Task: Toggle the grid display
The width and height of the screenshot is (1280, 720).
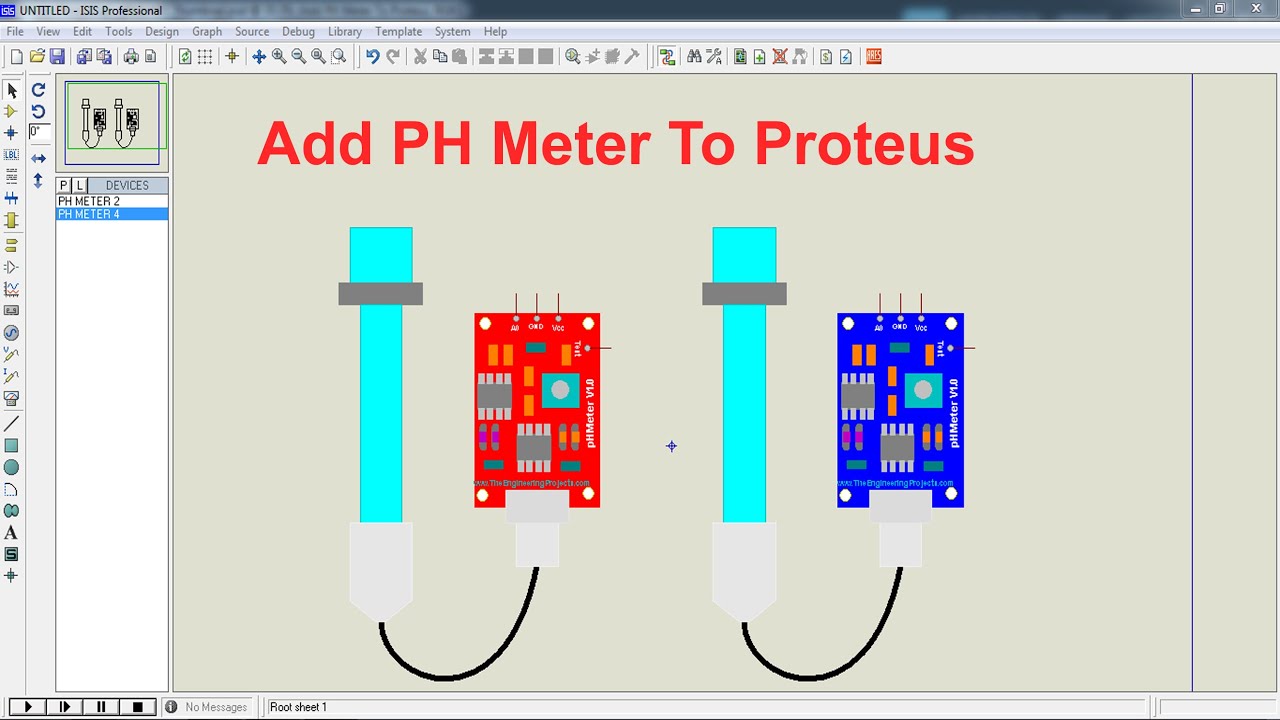Action: (205, 57)
